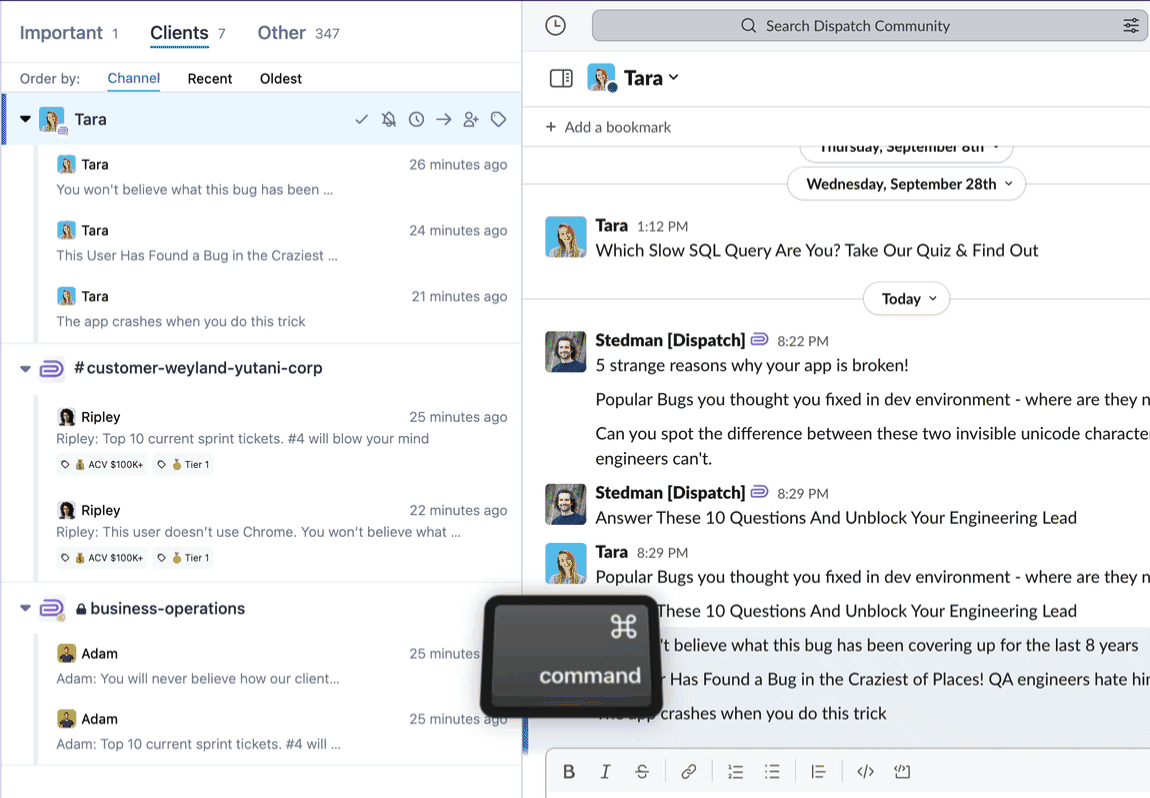This screenshot has width=1150, height=798.
Task: Order by Oldest
Action: (281, 78)
